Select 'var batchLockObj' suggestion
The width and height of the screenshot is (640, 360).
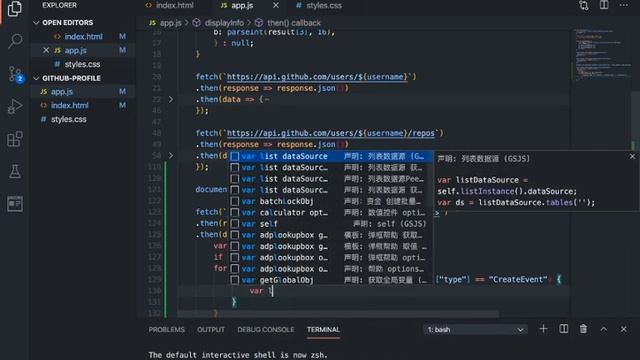pyautogui.click(x=331, y=201)
